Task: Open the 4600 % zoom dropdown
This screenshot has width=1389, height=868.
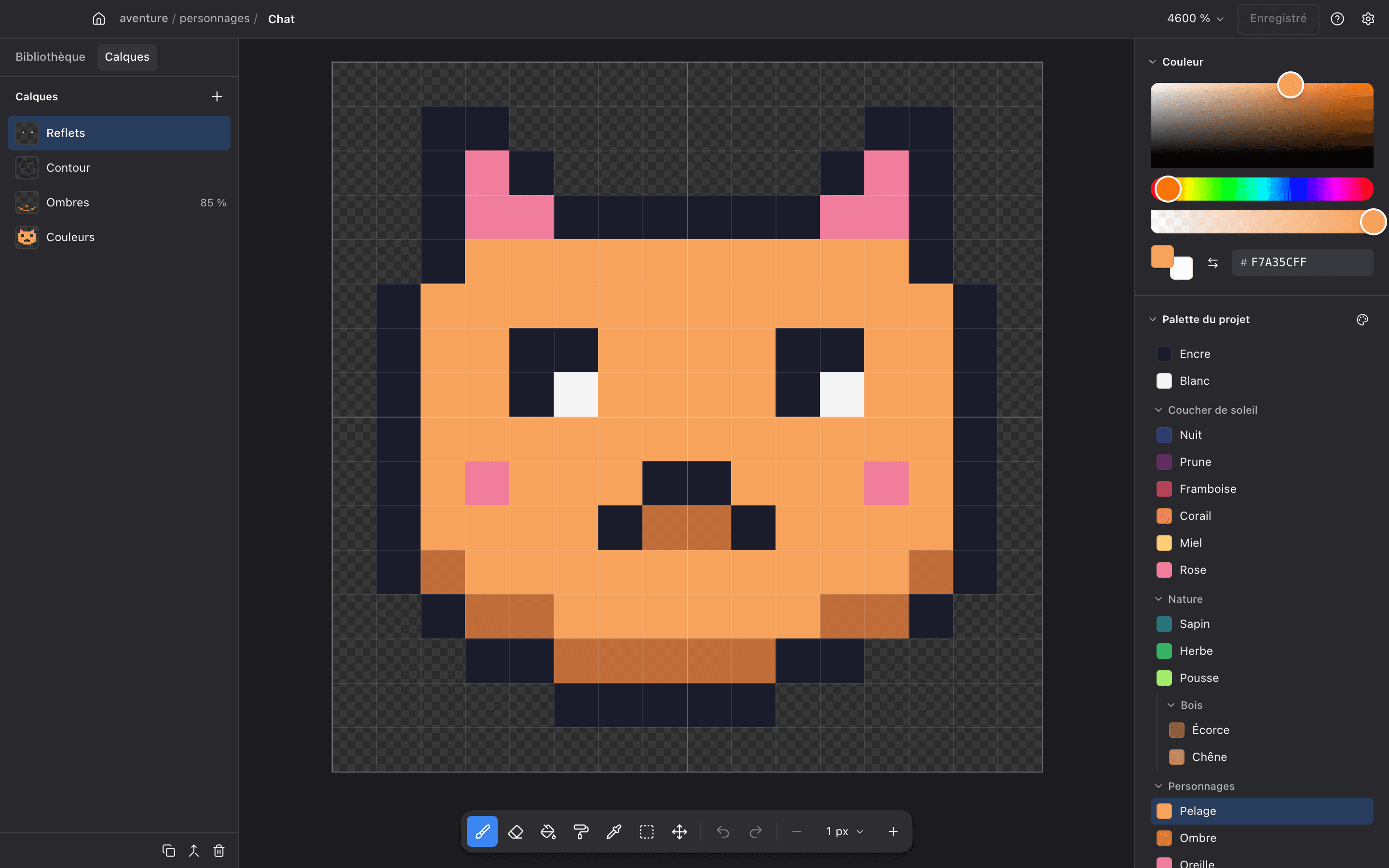Action: [x=1196, y=18]
